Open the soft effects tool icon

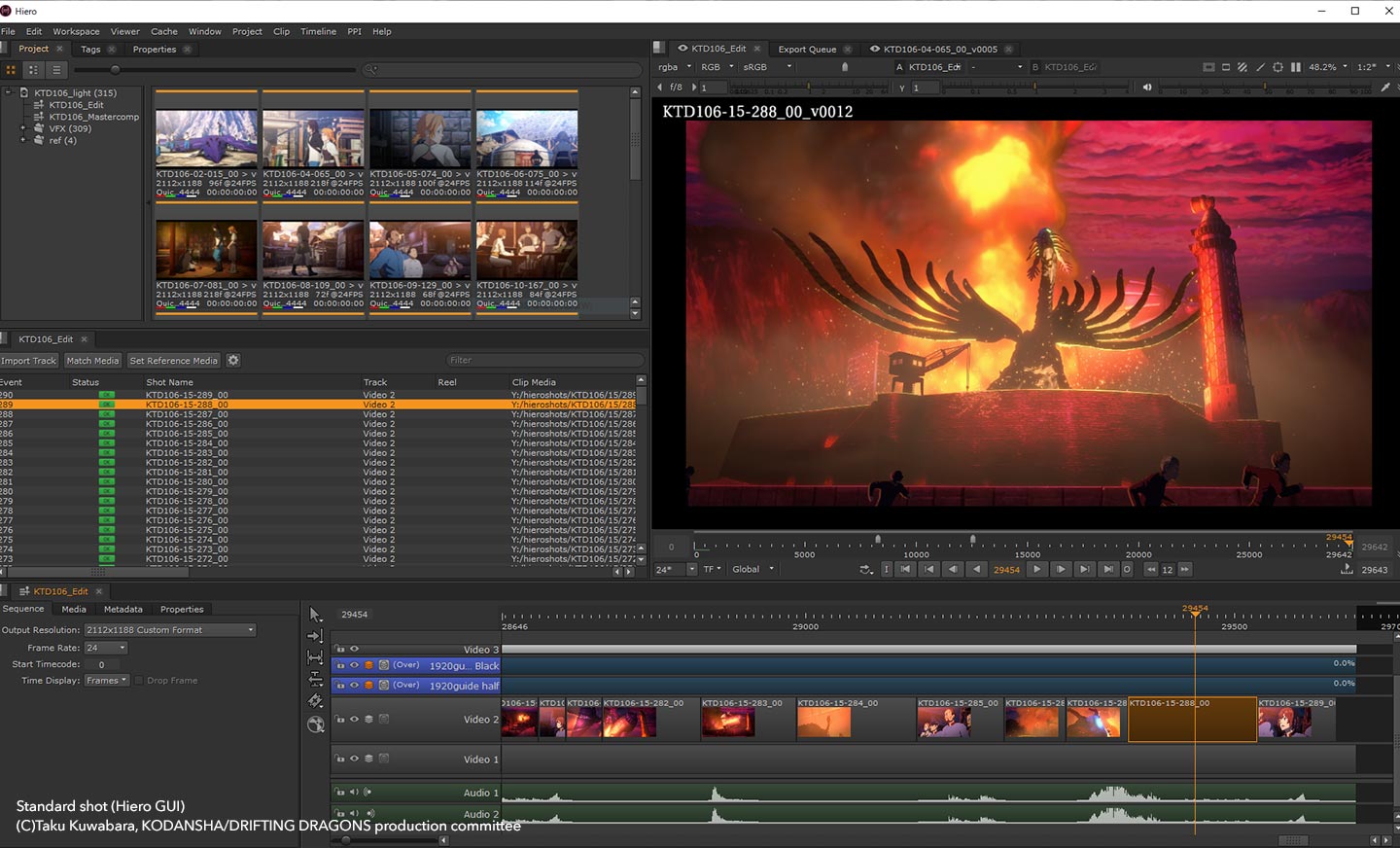pos(316,724)
